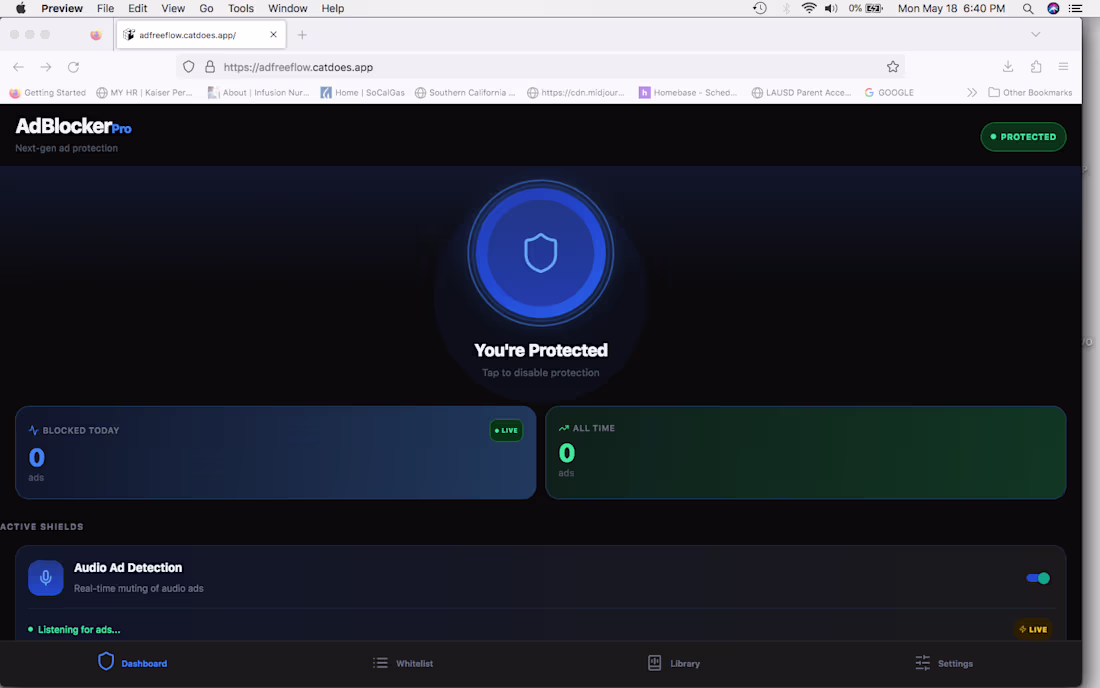Click the yellow LIVE badge in Audio Ad Detection
Viewport: 1100px width, 688px height.
click(x=1033, y=629)
